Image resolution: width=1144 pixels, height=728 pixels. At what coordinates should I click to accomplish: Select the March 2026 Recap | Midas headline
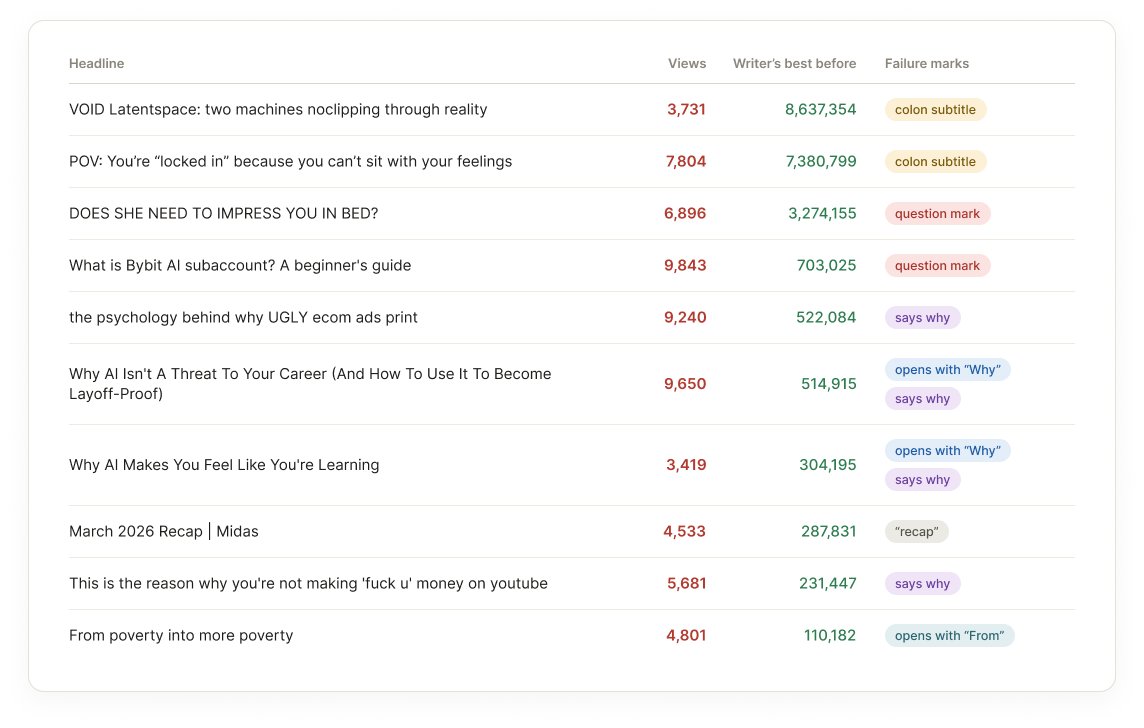click(x=163, y=531)
